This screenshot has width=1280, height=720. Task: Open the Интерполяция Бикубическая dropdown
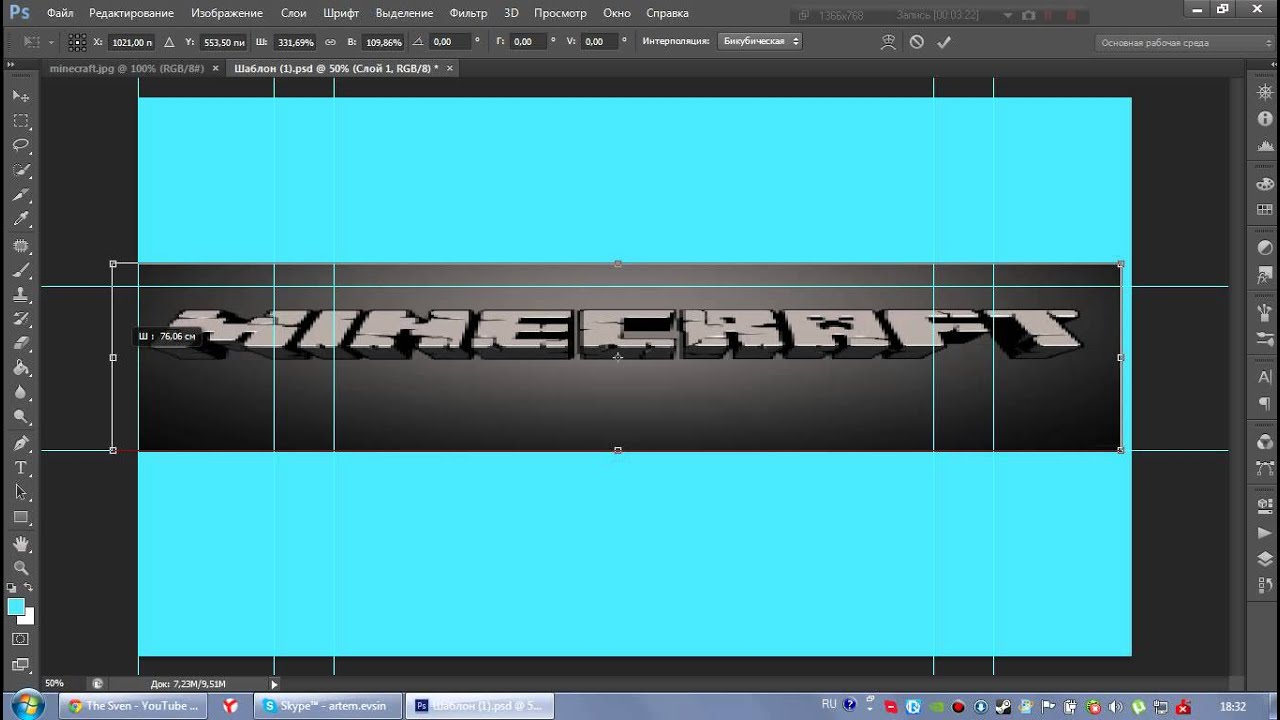(761, 42)
